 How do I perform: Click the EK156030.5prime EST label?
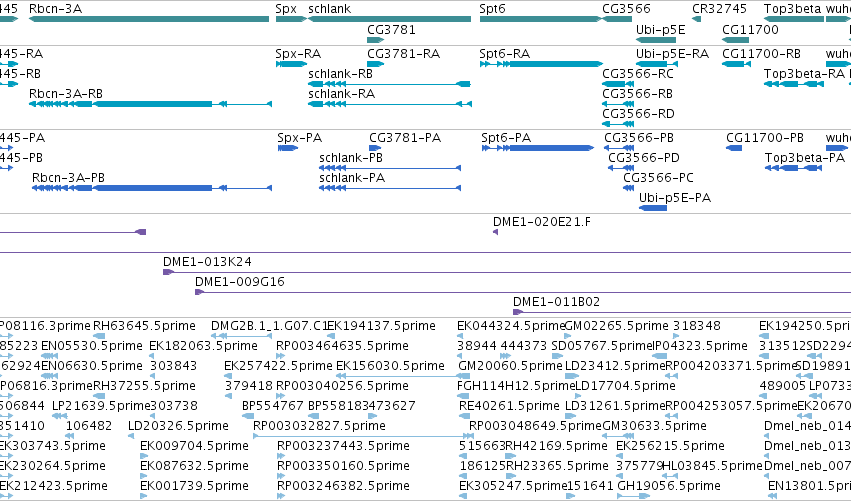point(390,366)
